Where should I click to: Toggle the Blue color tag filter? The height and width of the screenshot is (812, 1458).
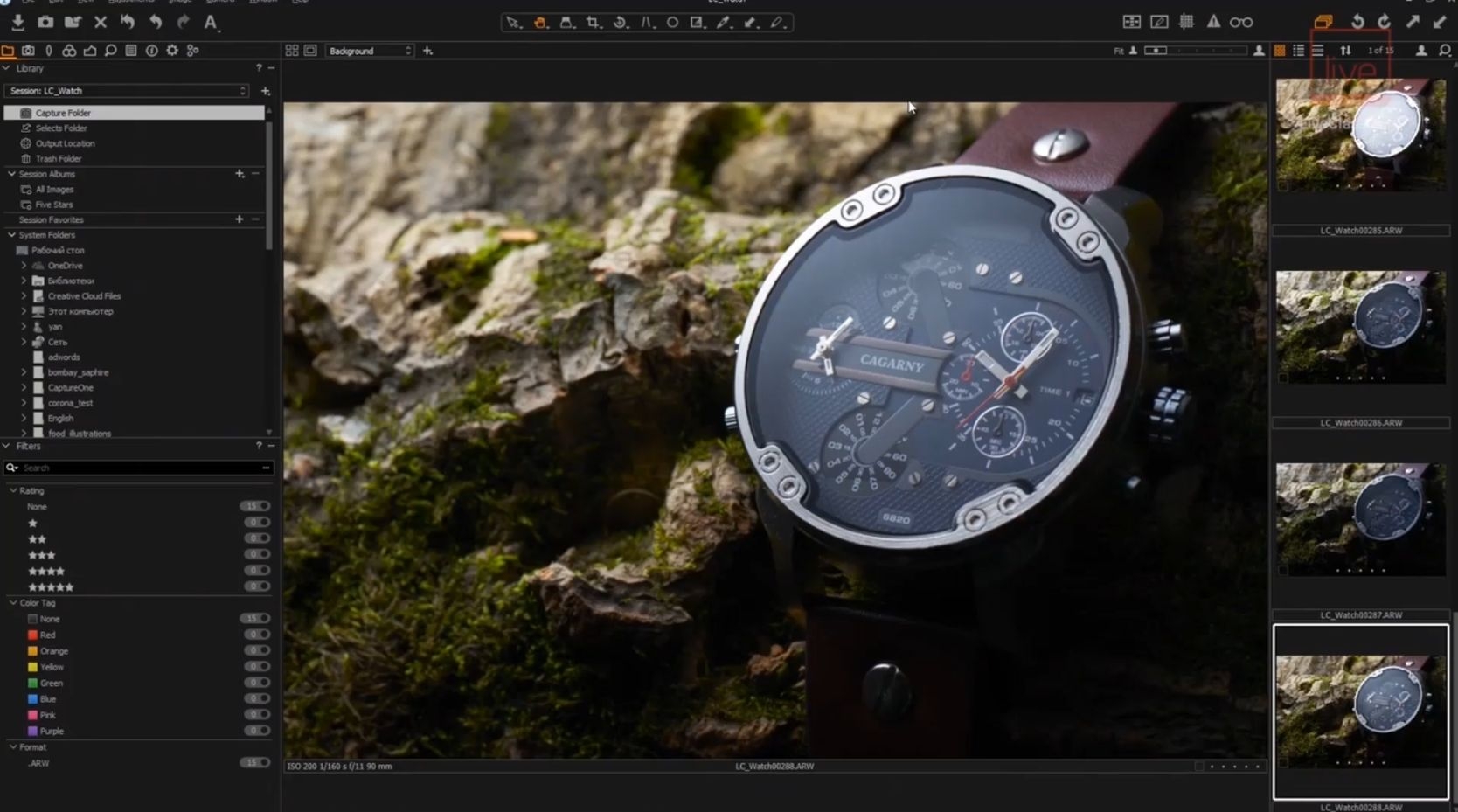(x=257, y=698)
